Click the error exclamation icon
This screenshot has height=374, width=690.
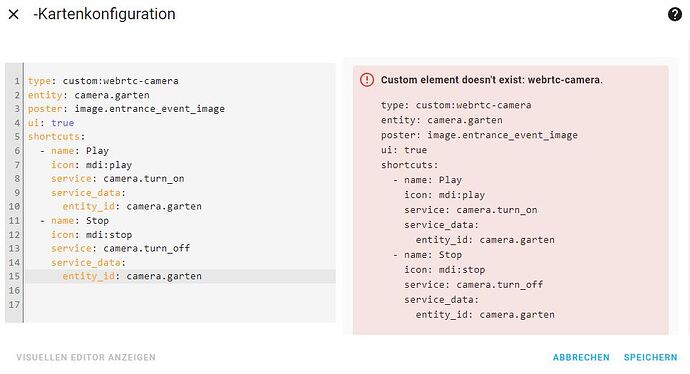367,80
